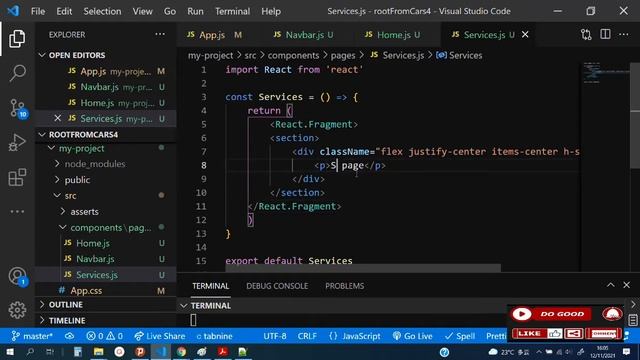
Task: Expand the Timeline section
Action: tap(42, 320)
